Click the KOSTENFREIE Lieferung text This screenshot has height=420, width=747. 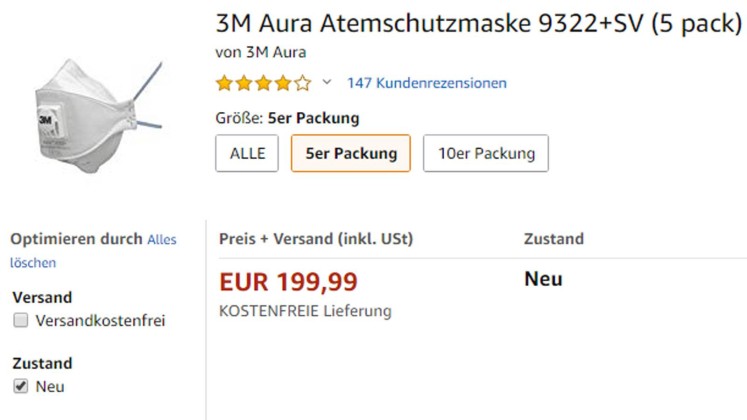(x=305, y=311)
